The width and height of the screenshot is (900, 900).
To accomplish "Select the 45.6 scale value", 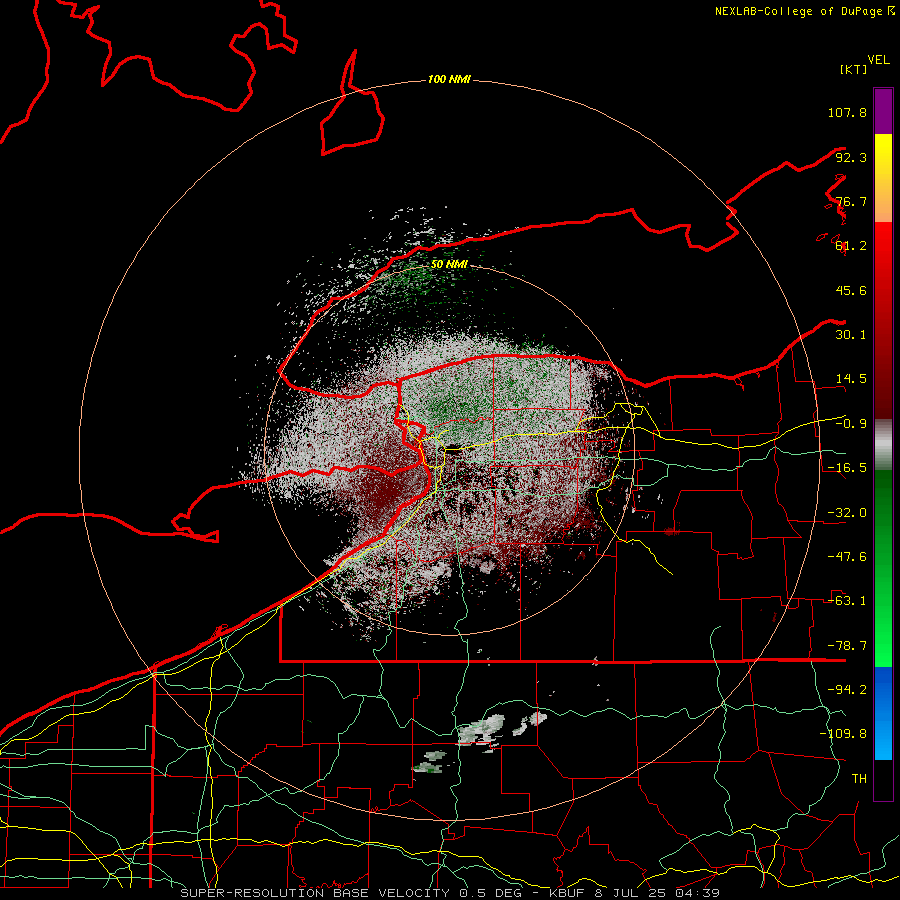I will 851,290.
